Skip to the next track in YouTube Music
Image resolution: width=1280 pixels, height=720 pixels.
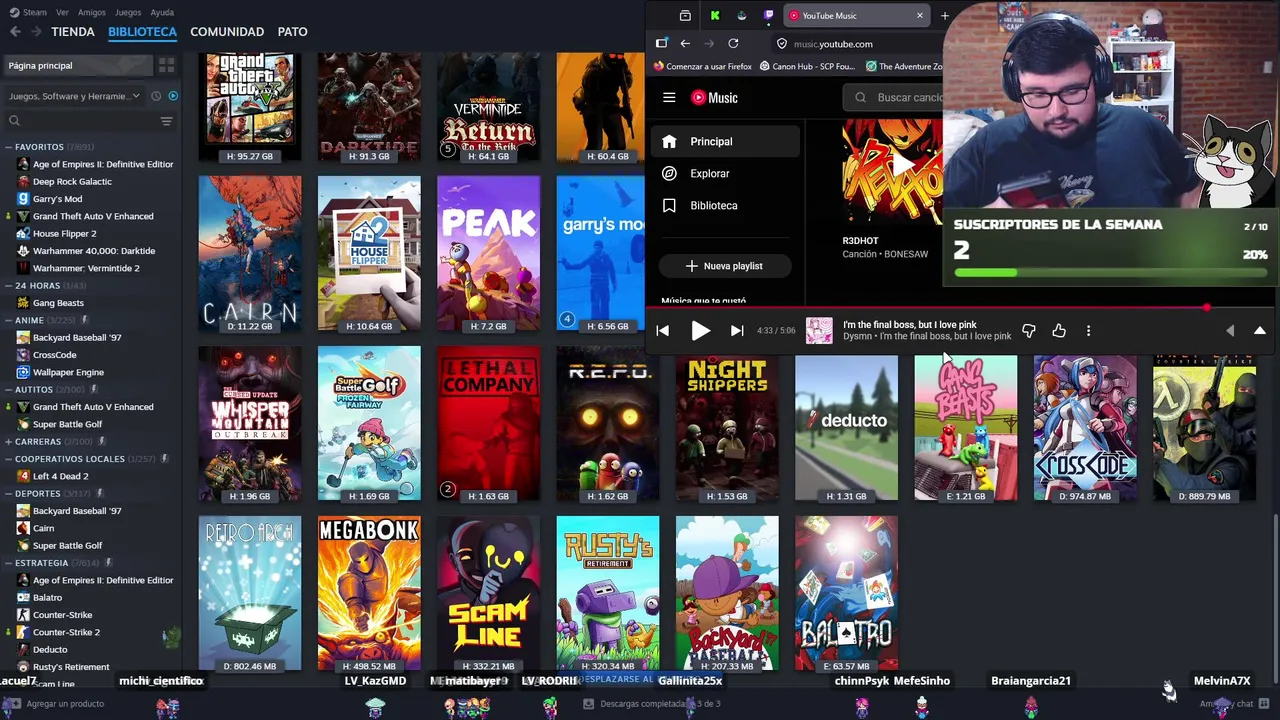(737, 330)
